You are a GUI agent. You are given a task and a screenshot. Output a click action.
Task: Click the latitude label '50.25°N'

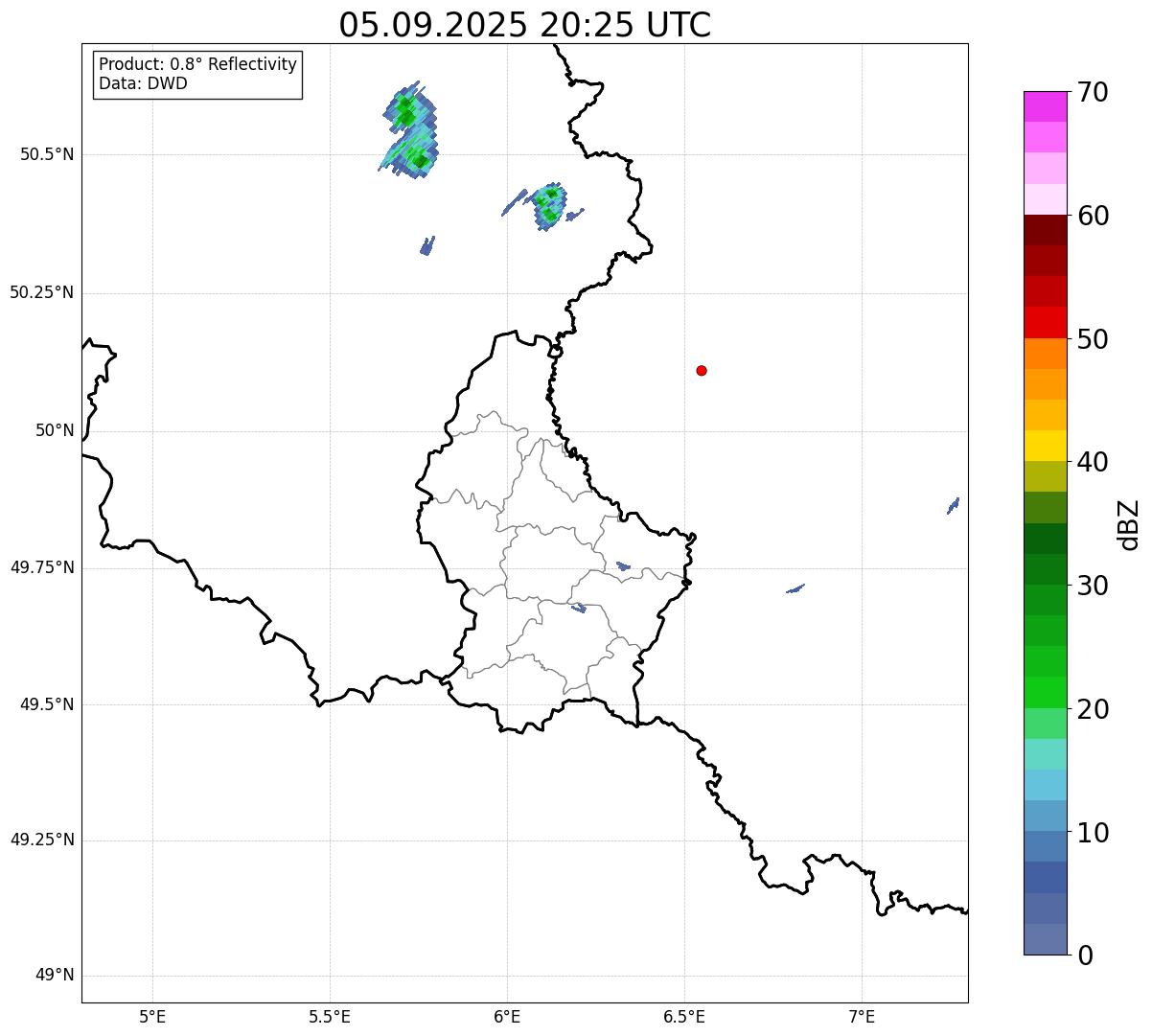tap(41, 292)
